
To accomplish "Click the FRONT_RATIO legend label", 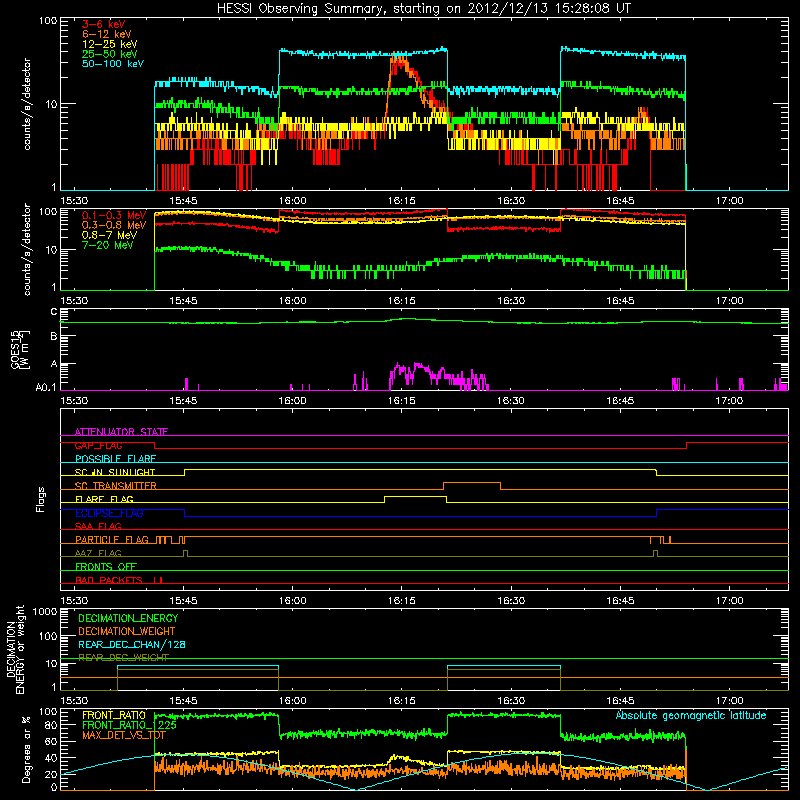I will 114,715.
